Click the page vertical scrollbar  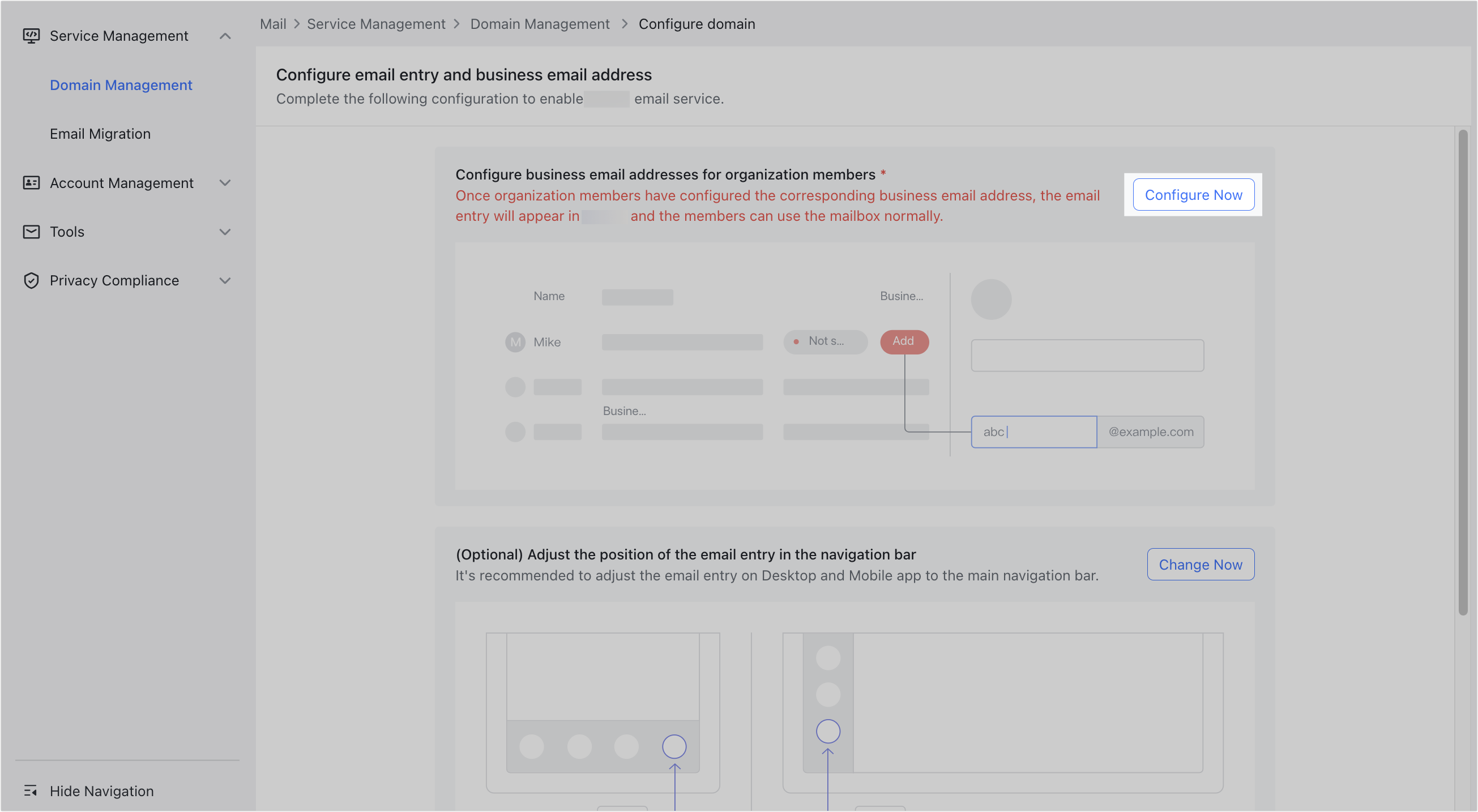1463,373
